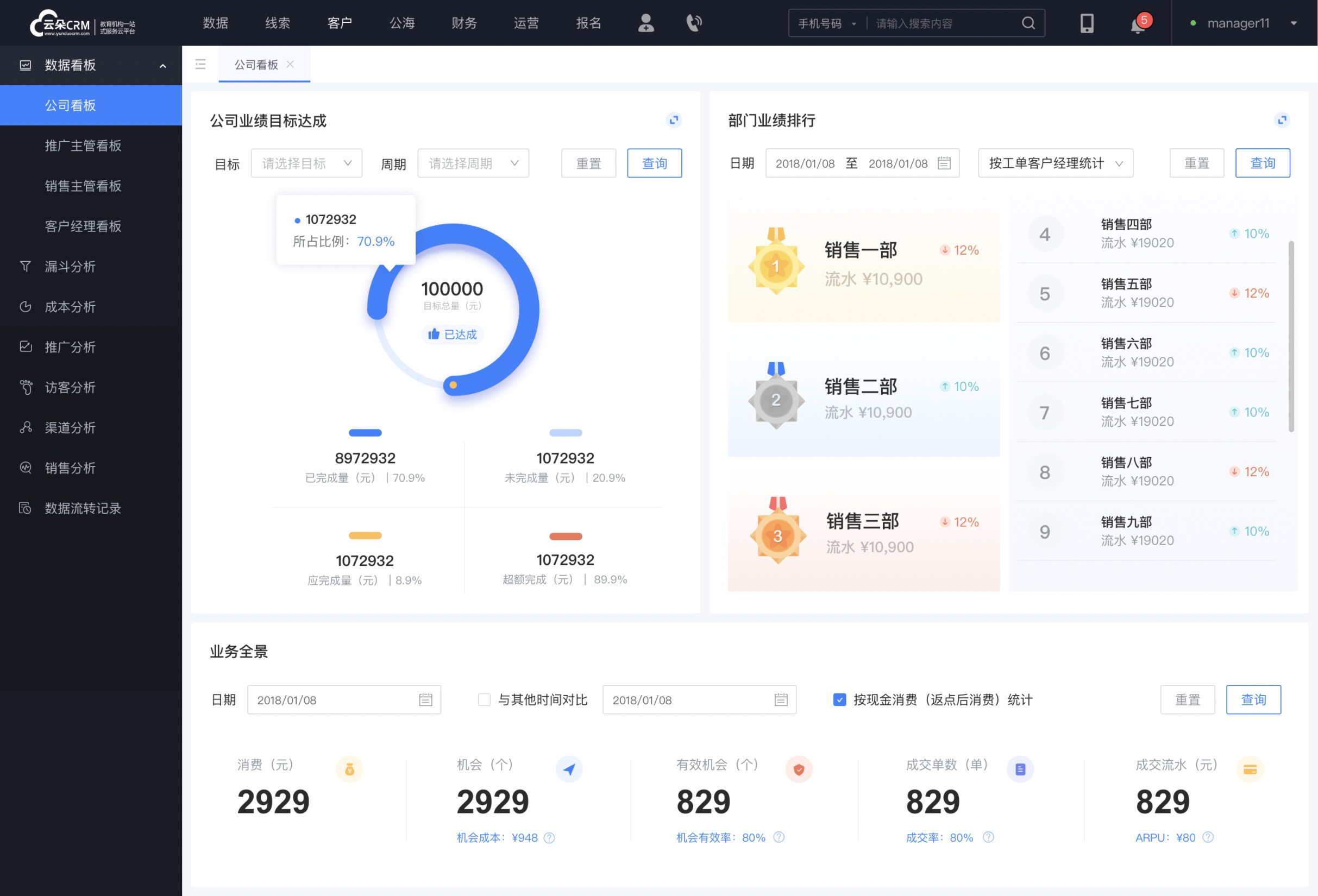Open the 按工单客户经理统计 dropdown filter

tap(1055, 163)
